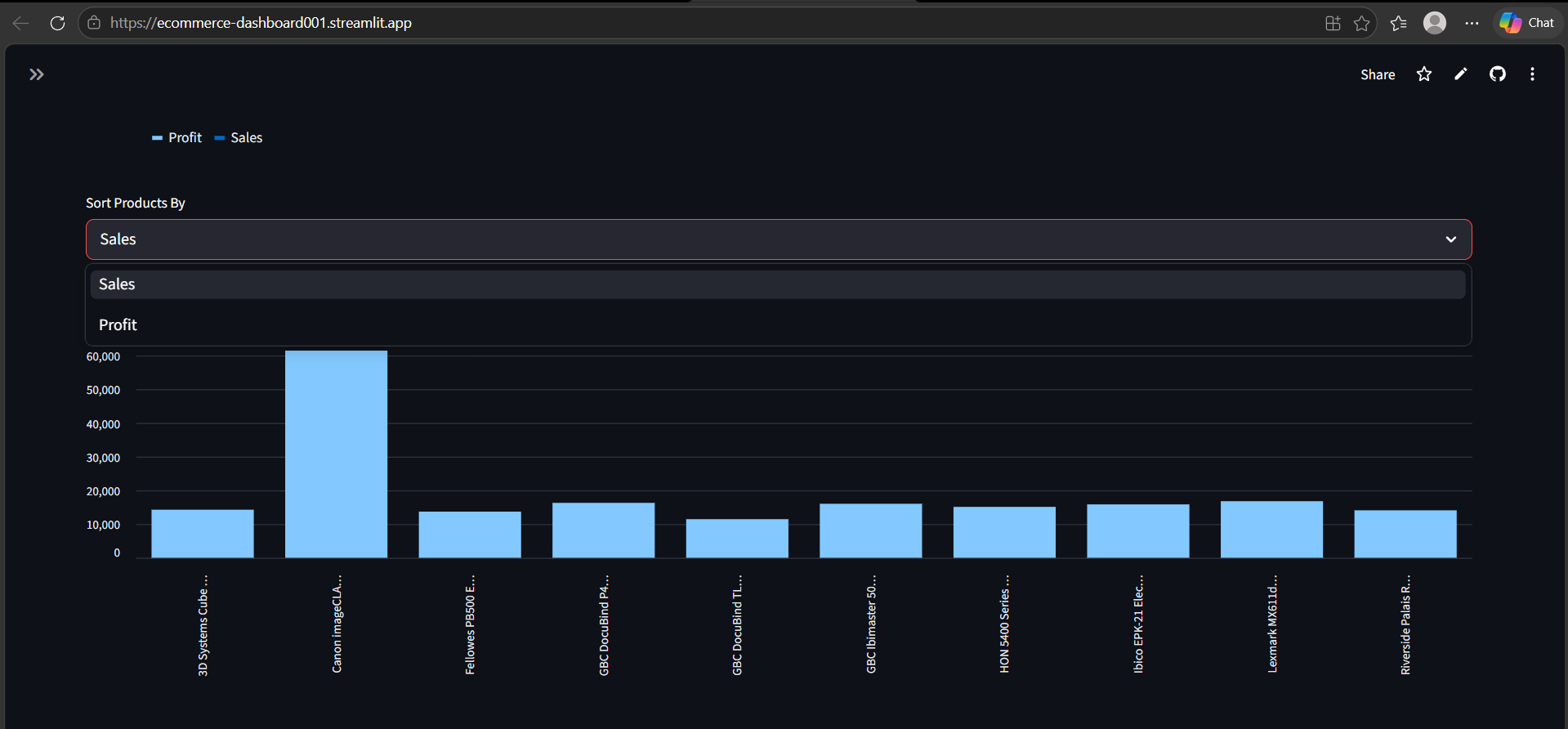Click the 'GBC DocuBind P4...' axis label
The height and width of the screenshot is (729, 1568).
click(604, 625)
